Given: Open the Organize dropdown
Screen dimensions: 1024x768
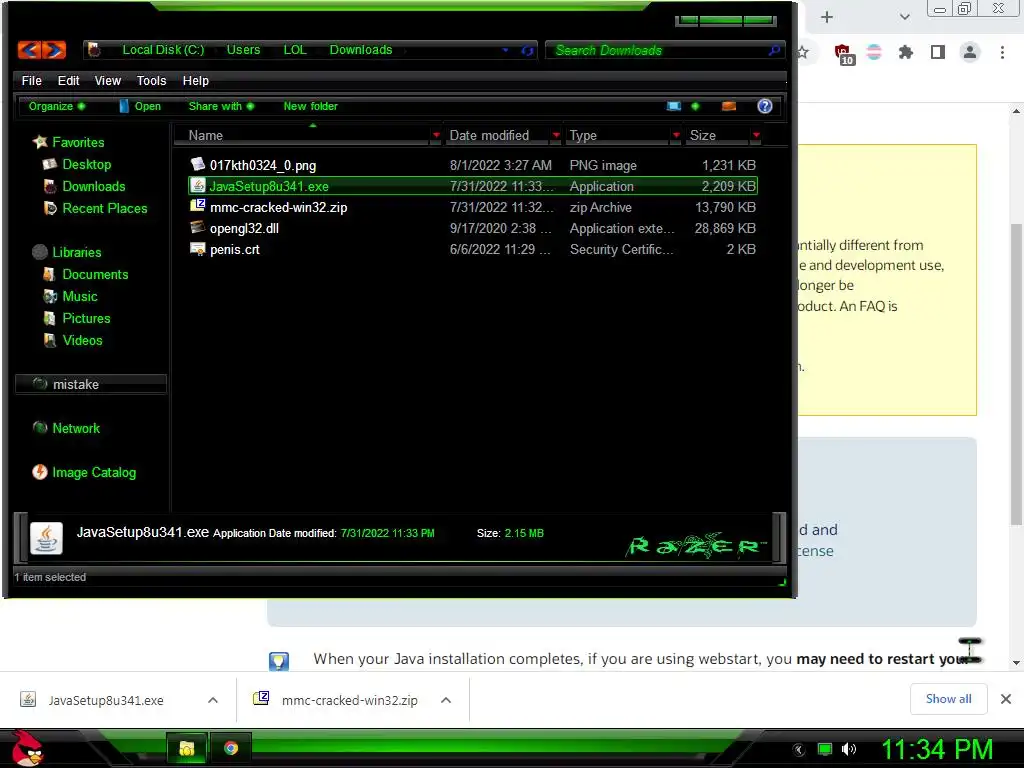Looking at the screenshot, I should tap(57, 106).
